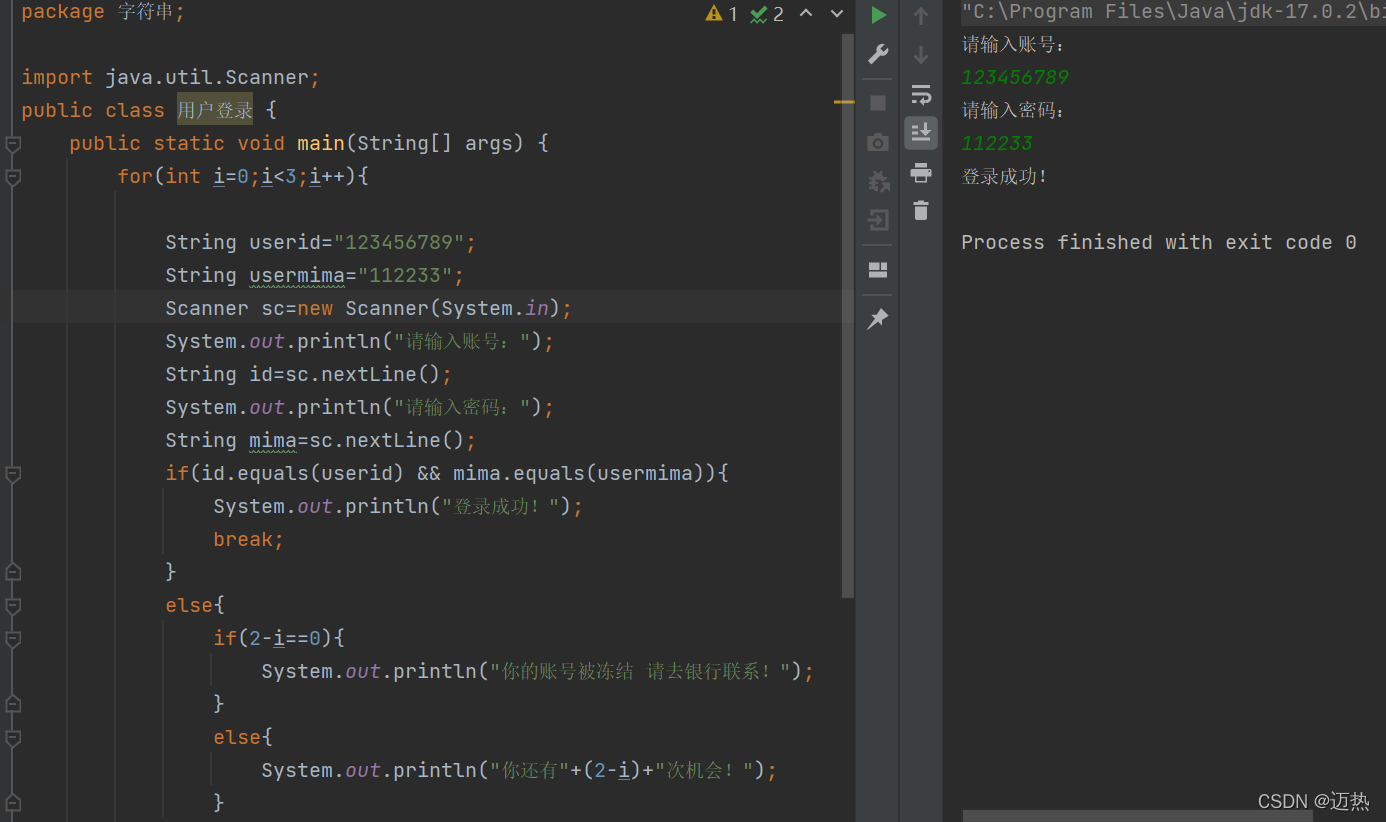Collapse the if(2-i==0) fold marker

[x=13, y=639]
